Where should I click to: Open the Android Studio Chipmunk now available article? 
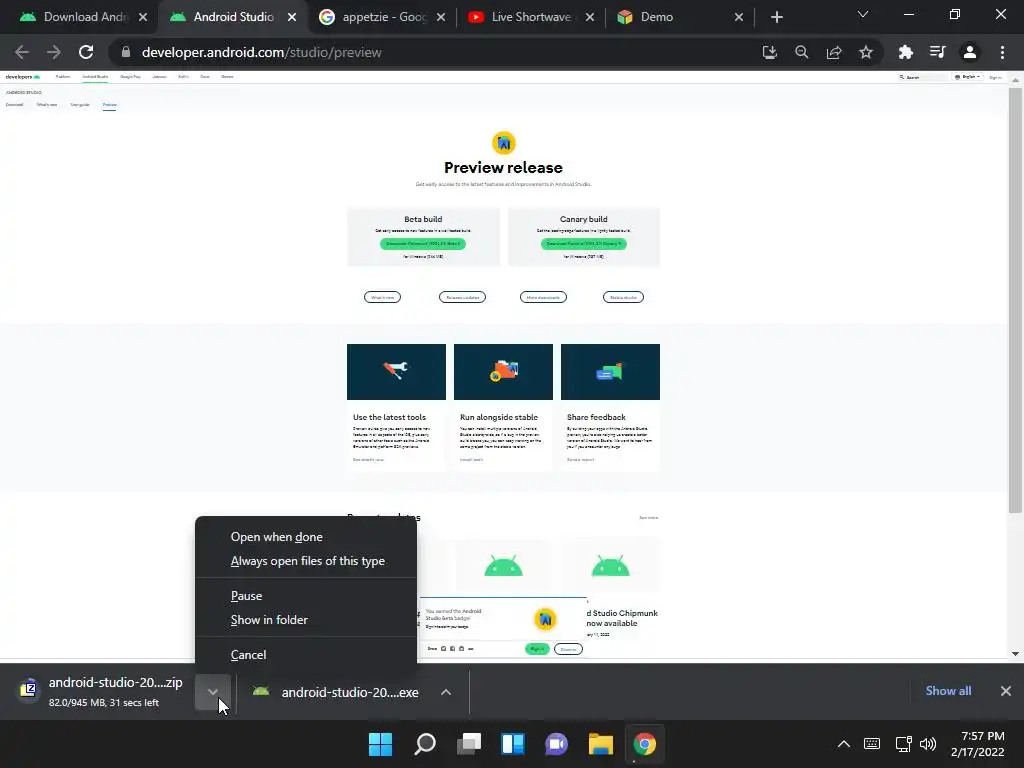point(622,618)
